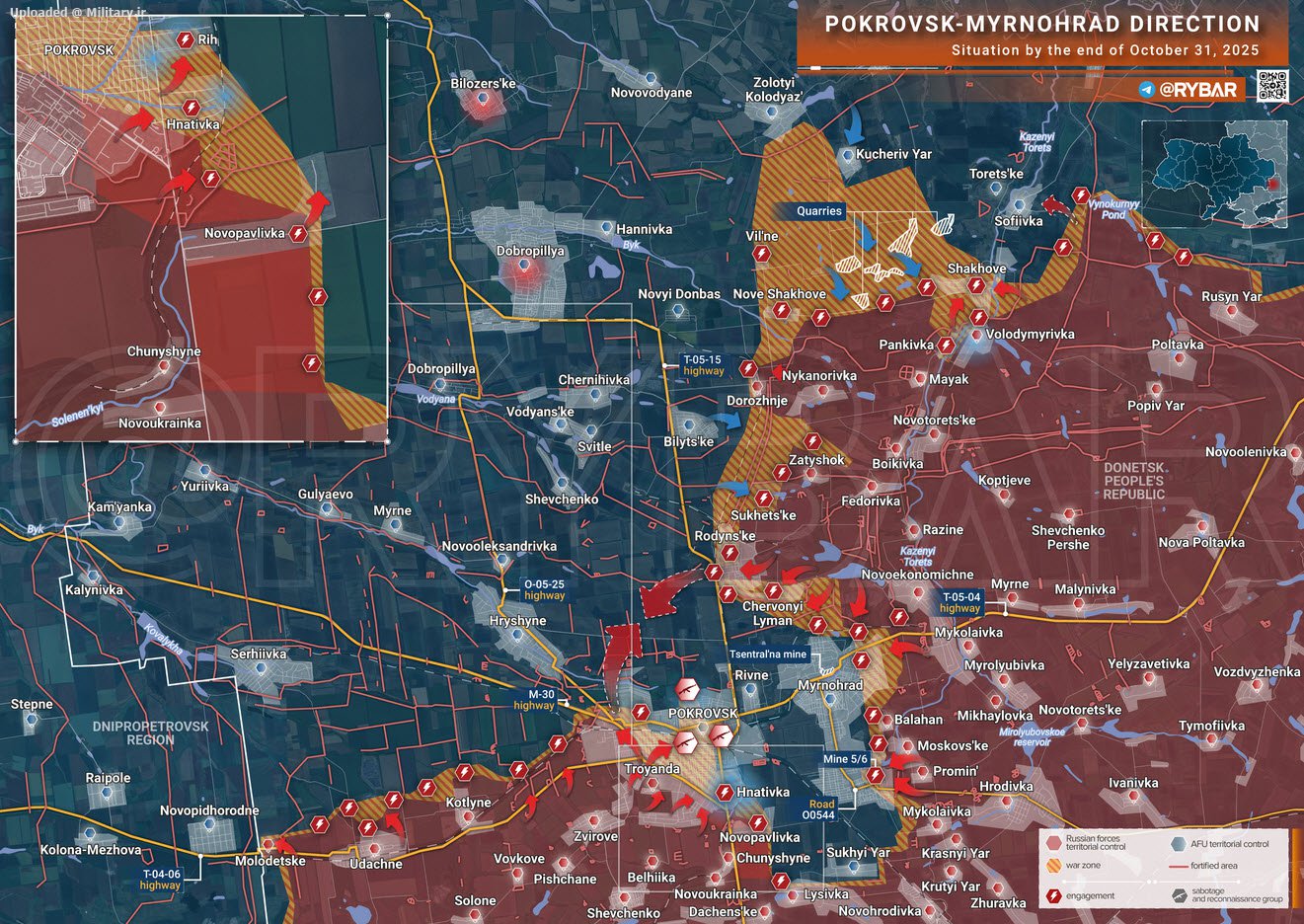The image size is (1304, 924).
Task: Click the QR code in the header
Action: 1272,87
